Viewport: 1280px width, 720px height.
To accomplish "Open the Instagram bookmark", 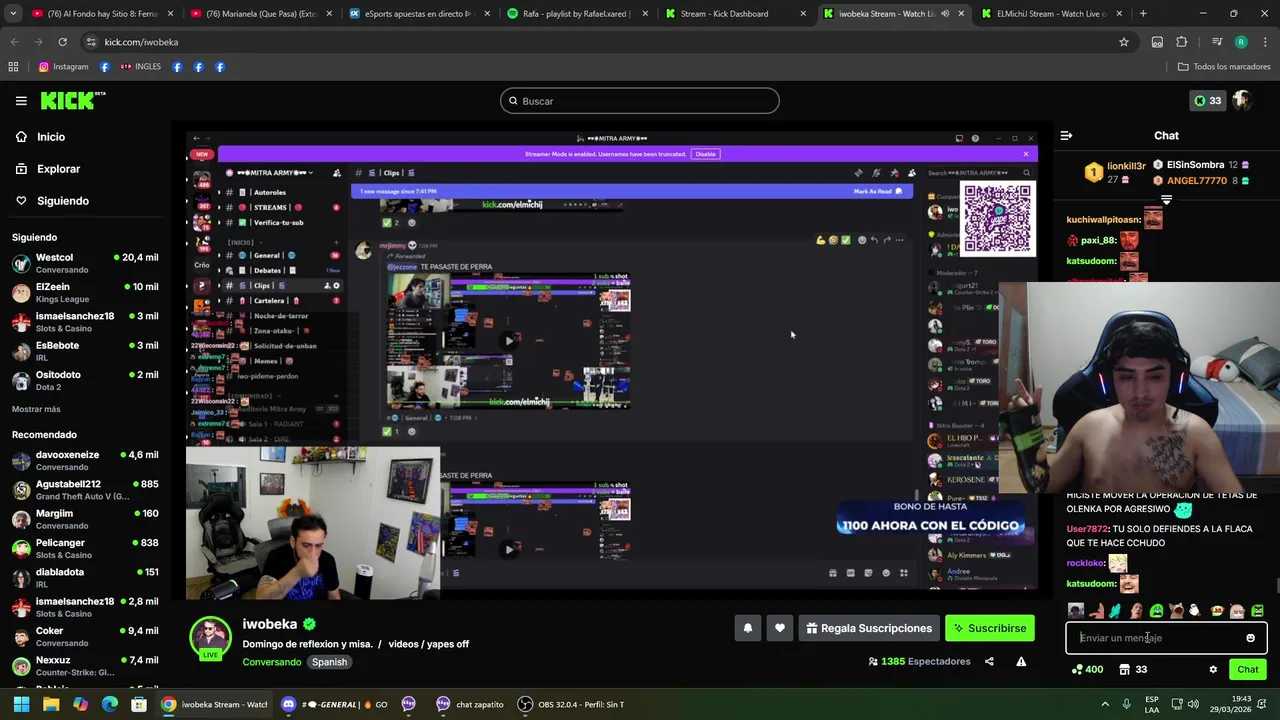I will point(63,67).
